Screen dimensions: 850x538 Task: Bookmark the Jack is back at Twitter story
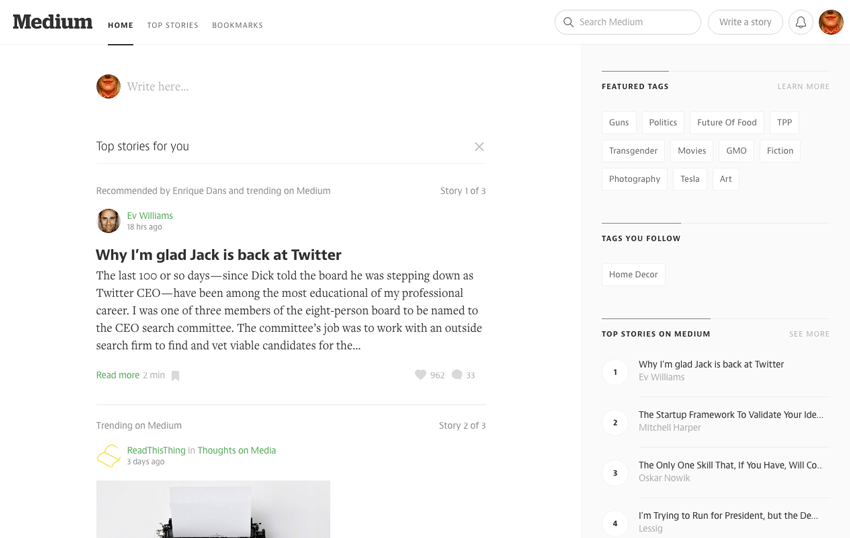175,375
